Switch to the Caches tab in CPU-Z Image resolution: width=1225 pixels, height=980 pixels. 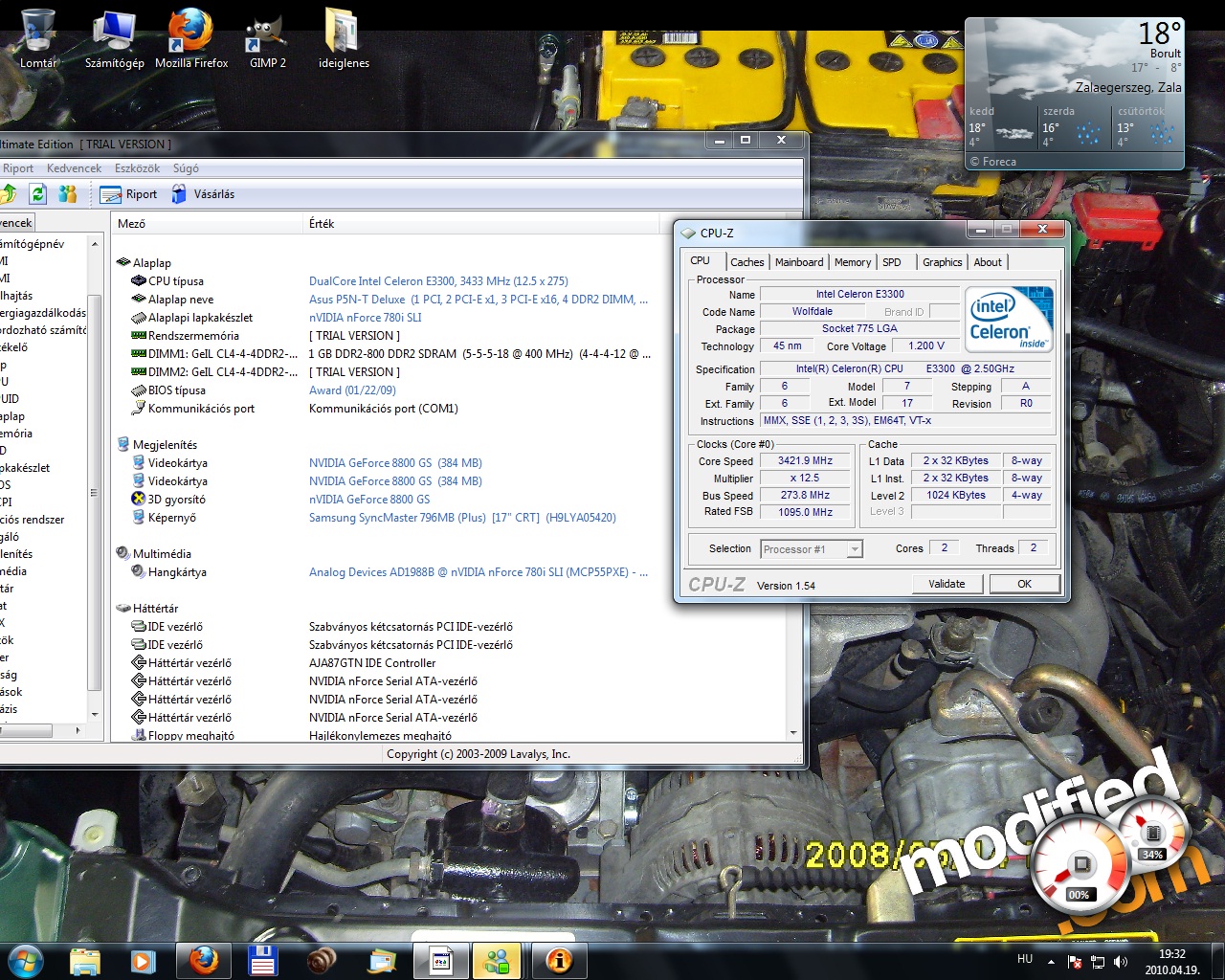pos(746,262)
